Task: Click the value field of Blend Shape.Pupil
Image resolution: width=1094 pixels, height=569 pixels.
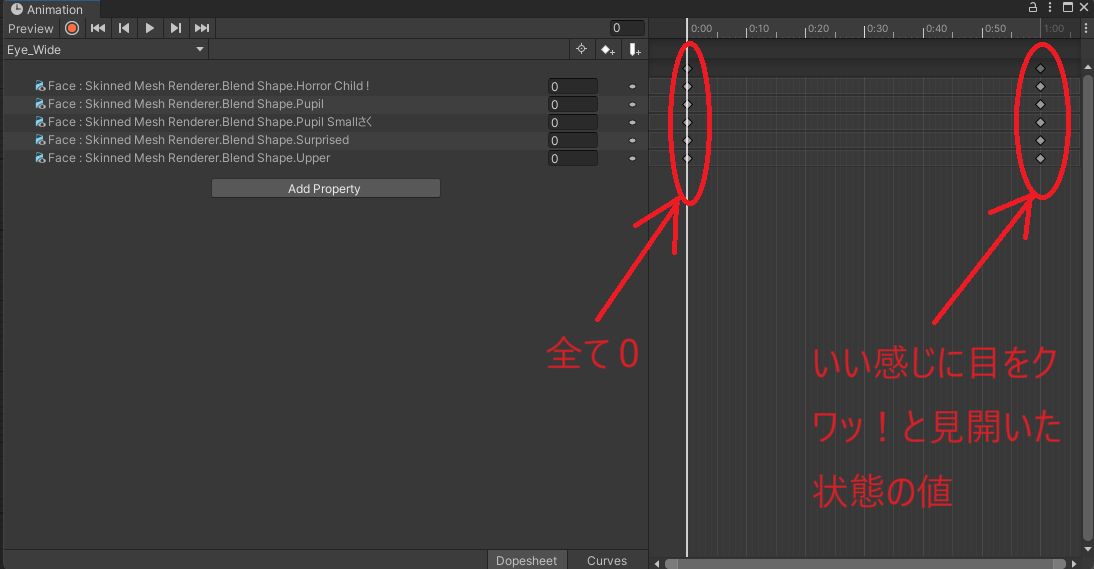Action: [x=573, y=105]
